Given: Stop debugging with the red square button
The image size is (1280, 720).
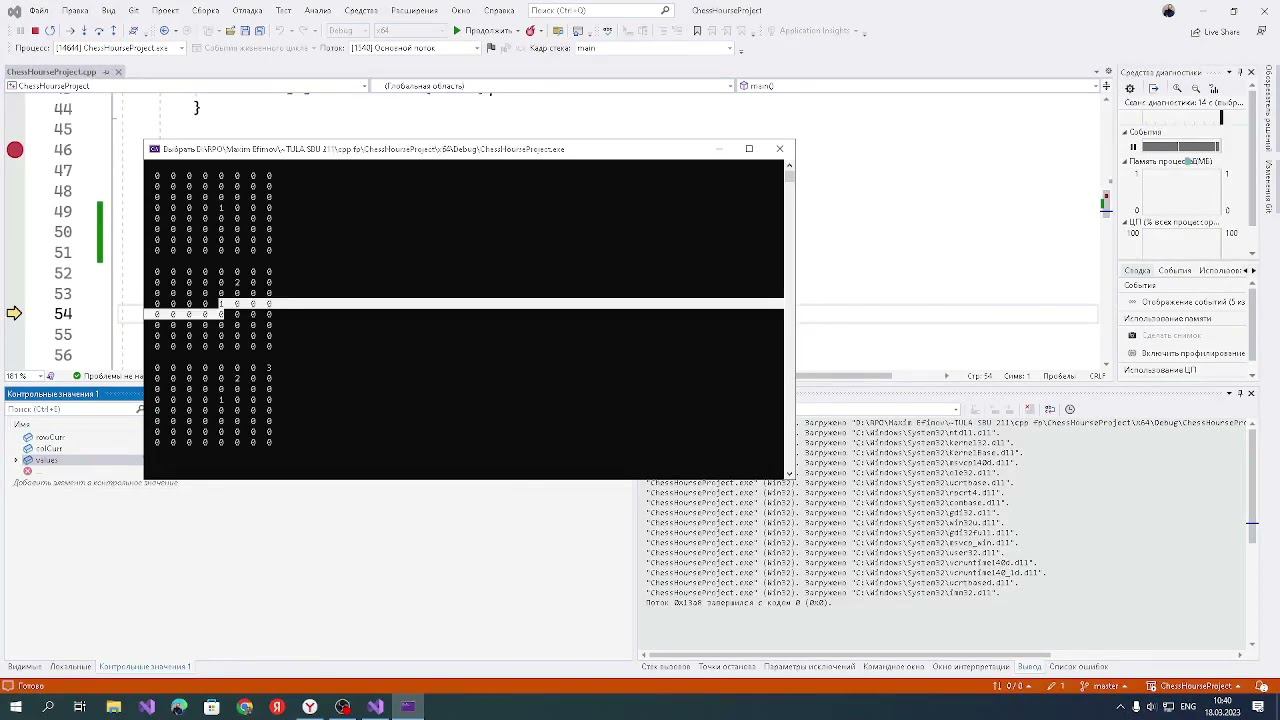Looking at the screenshot, I should click(x=35, y=31).
